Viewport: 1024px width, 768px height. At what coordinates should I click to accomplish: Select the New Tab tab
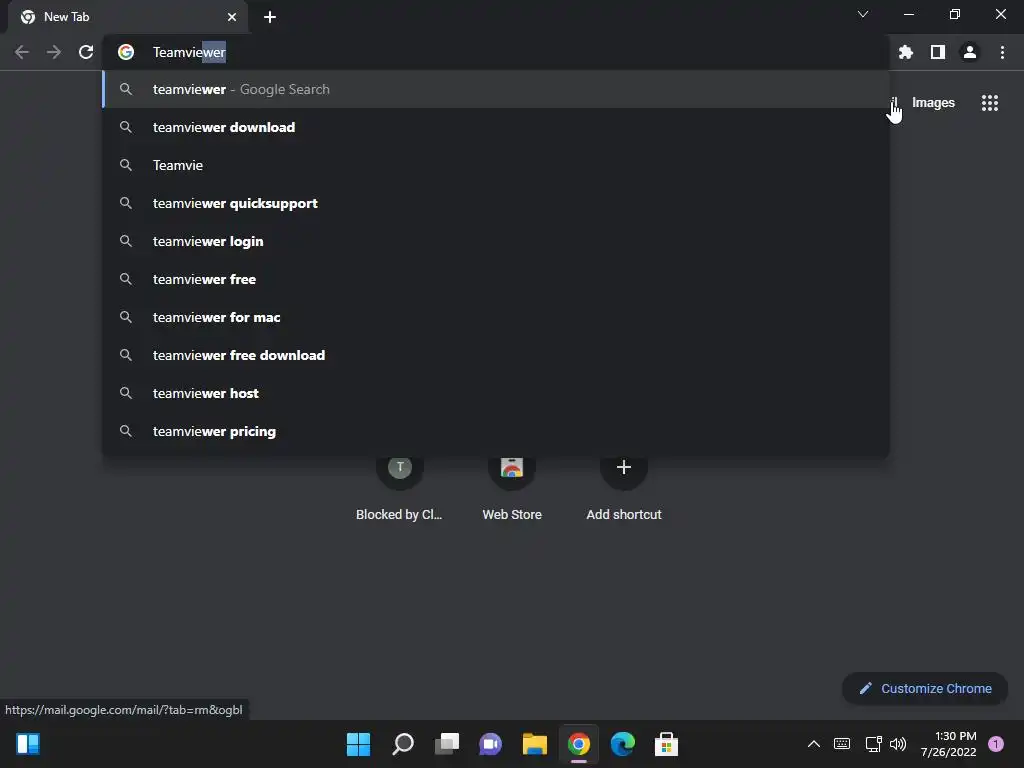128,17
